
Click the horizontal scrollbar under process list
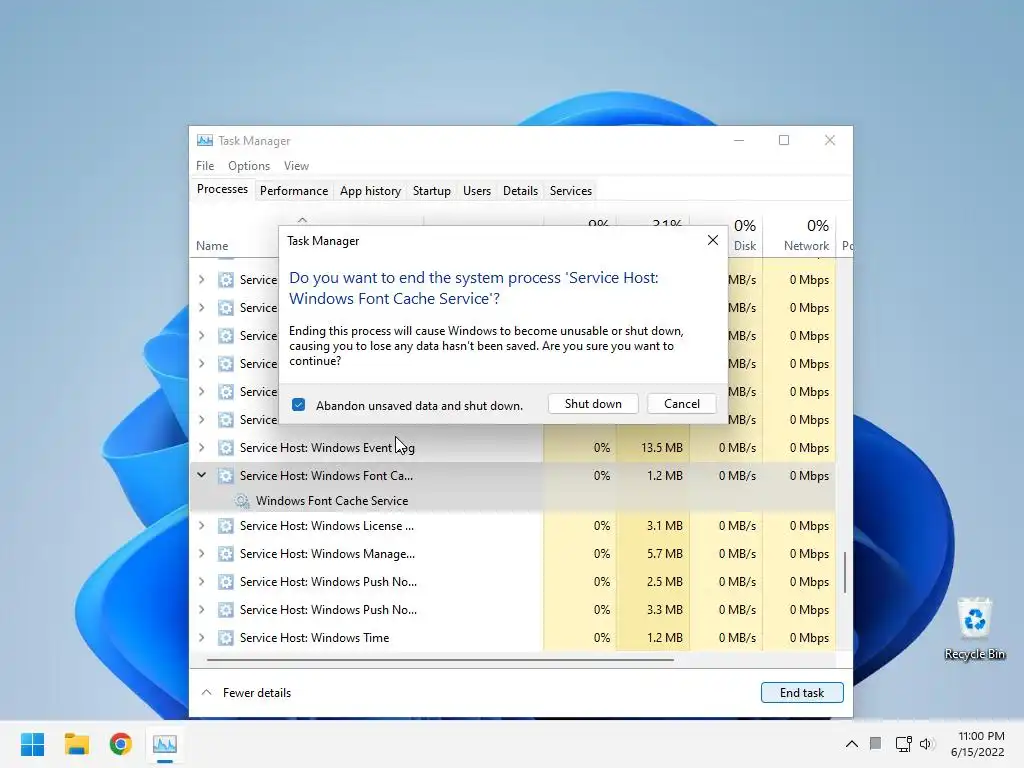440,660
